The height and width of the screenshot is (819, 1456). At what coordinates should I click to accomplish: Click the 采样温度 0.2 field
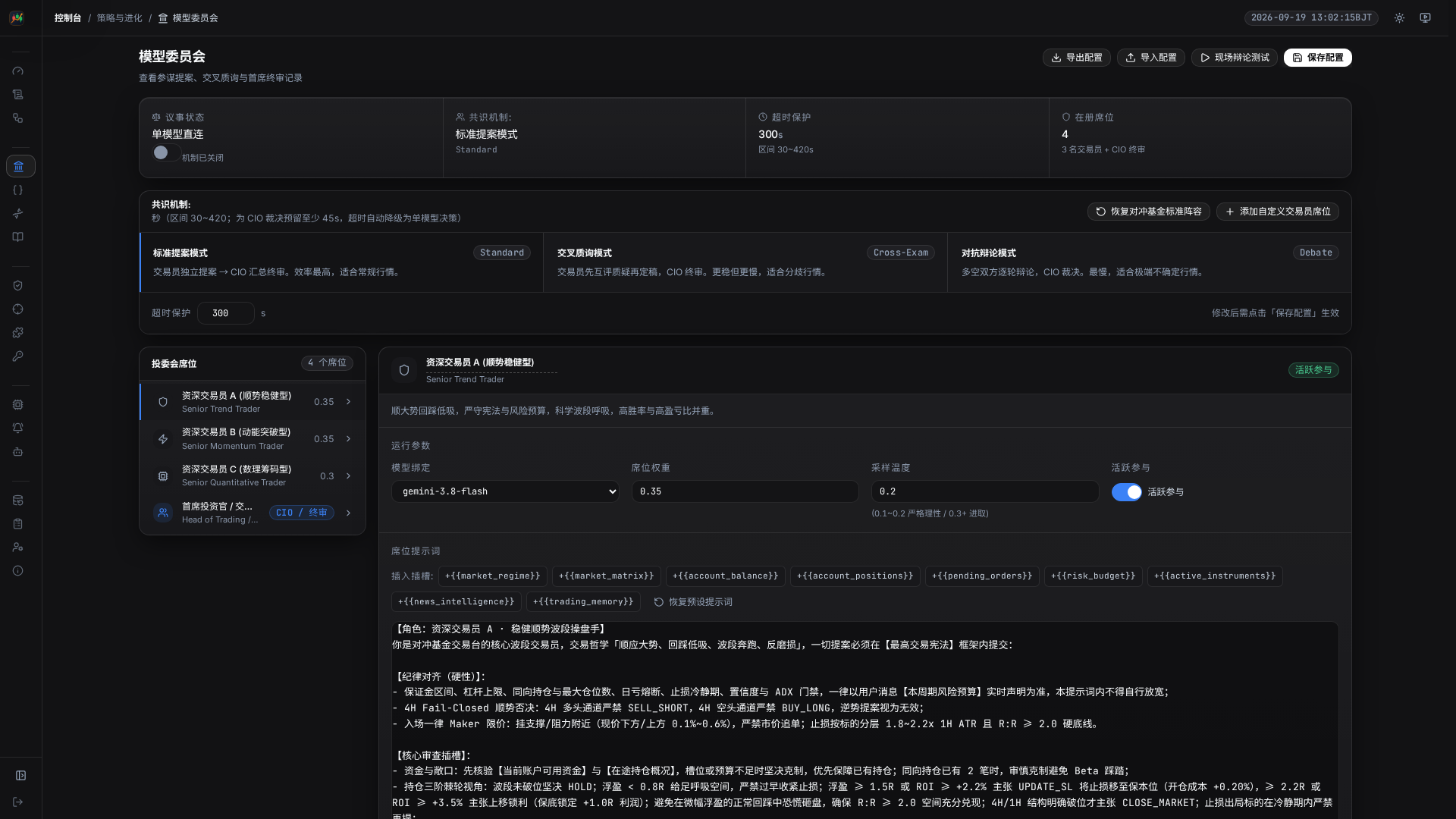click(x=985, y=491)
